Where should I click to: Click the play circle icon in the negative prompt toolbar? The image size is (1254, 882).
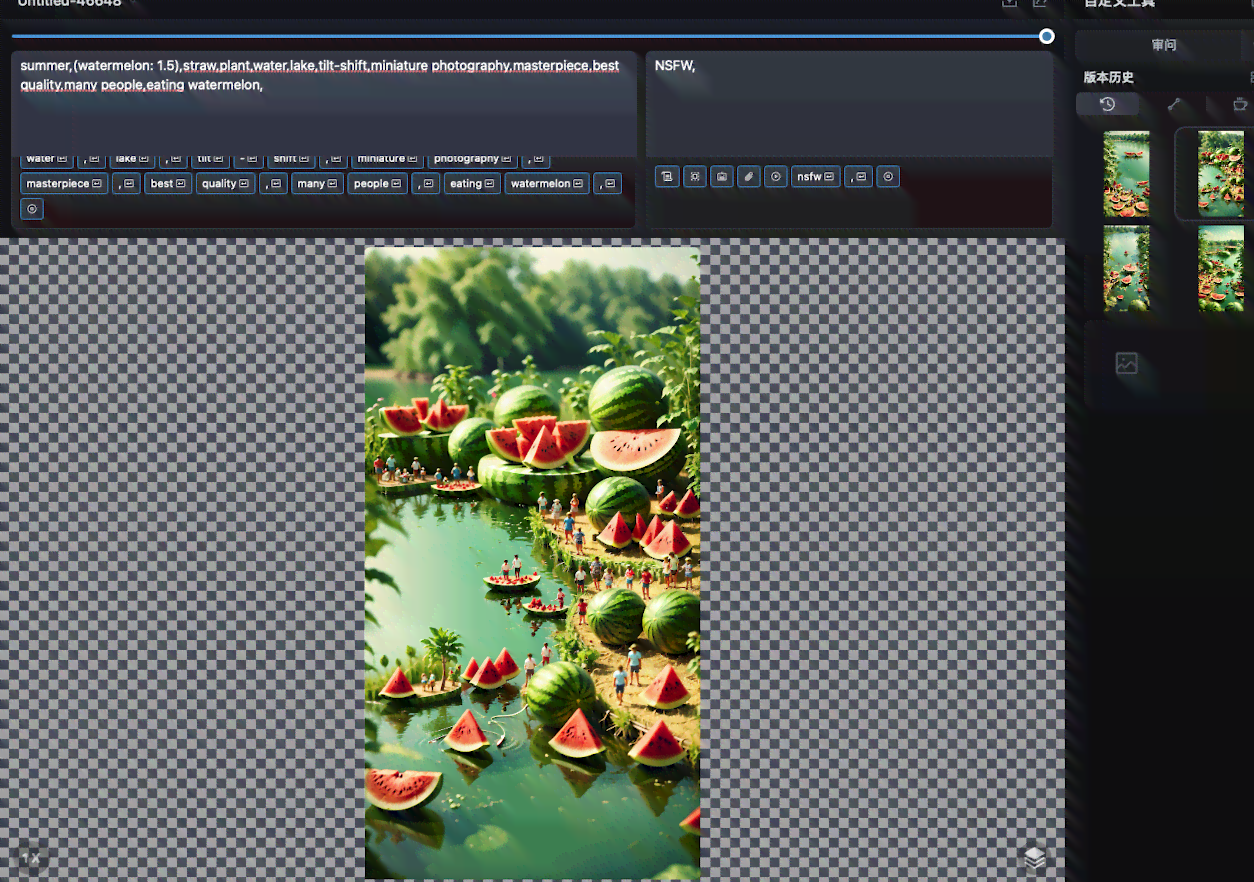pyautogui.click(x=776, y=177)
